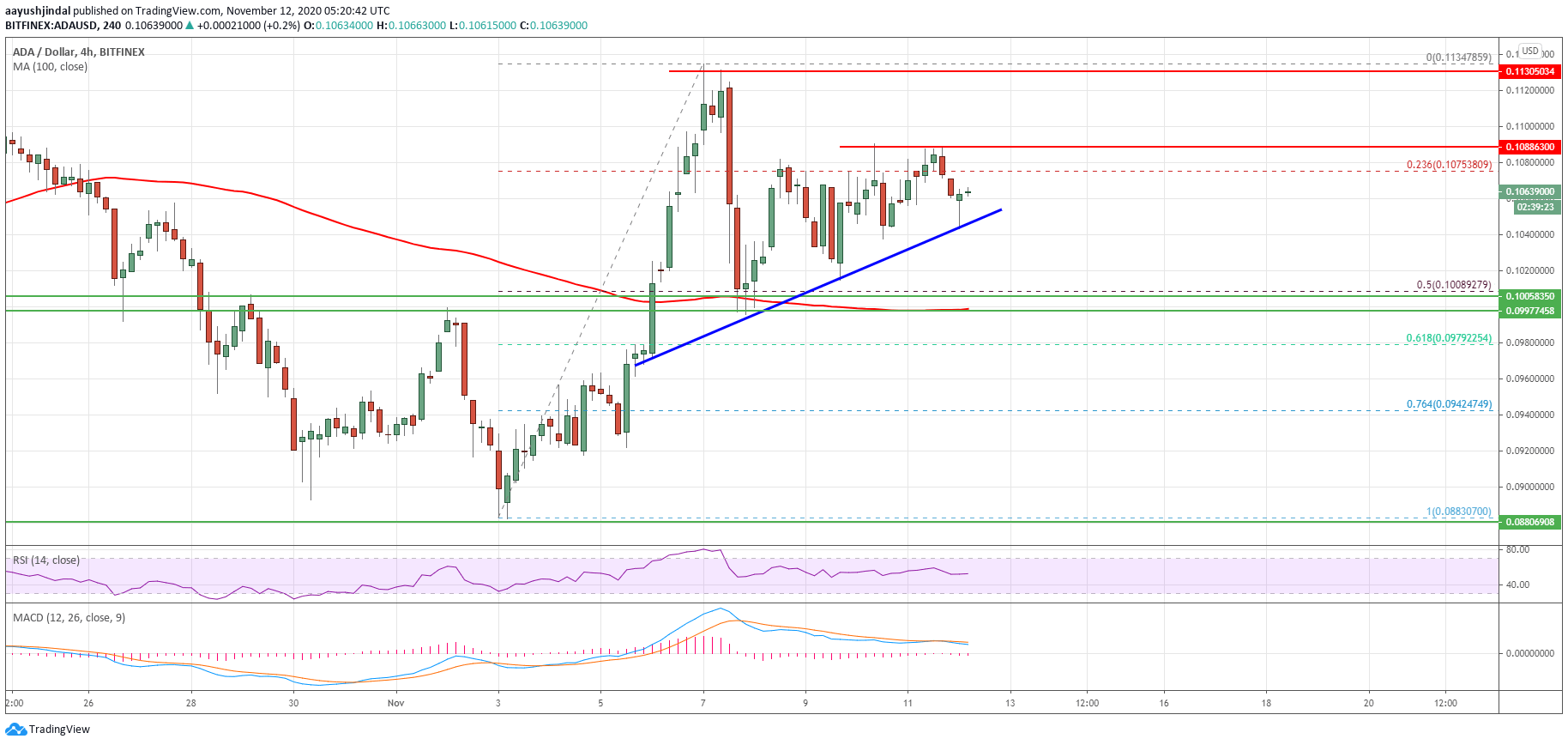1568x745 pixels.
Task: Select the 0.618(0.09792254) Fibonacci level label
Action: (1449, 338)
